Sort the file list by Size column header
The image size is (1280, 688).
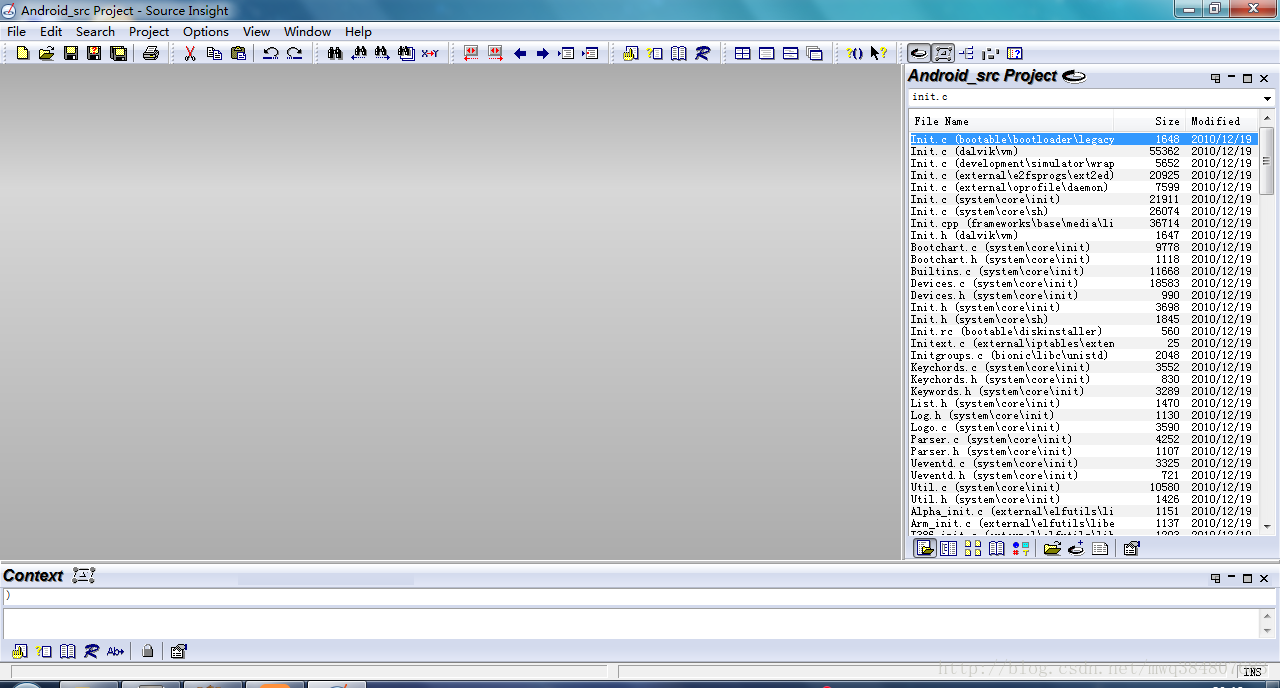pyautogui.click(x=1150, y=121)
